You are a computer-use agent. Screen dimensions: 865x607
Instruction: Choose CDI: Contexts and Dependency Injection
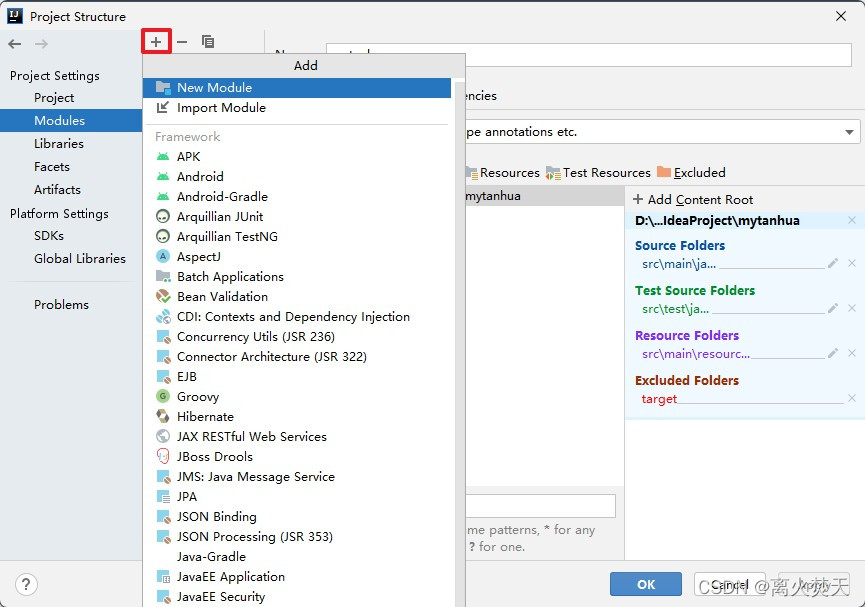297,317
